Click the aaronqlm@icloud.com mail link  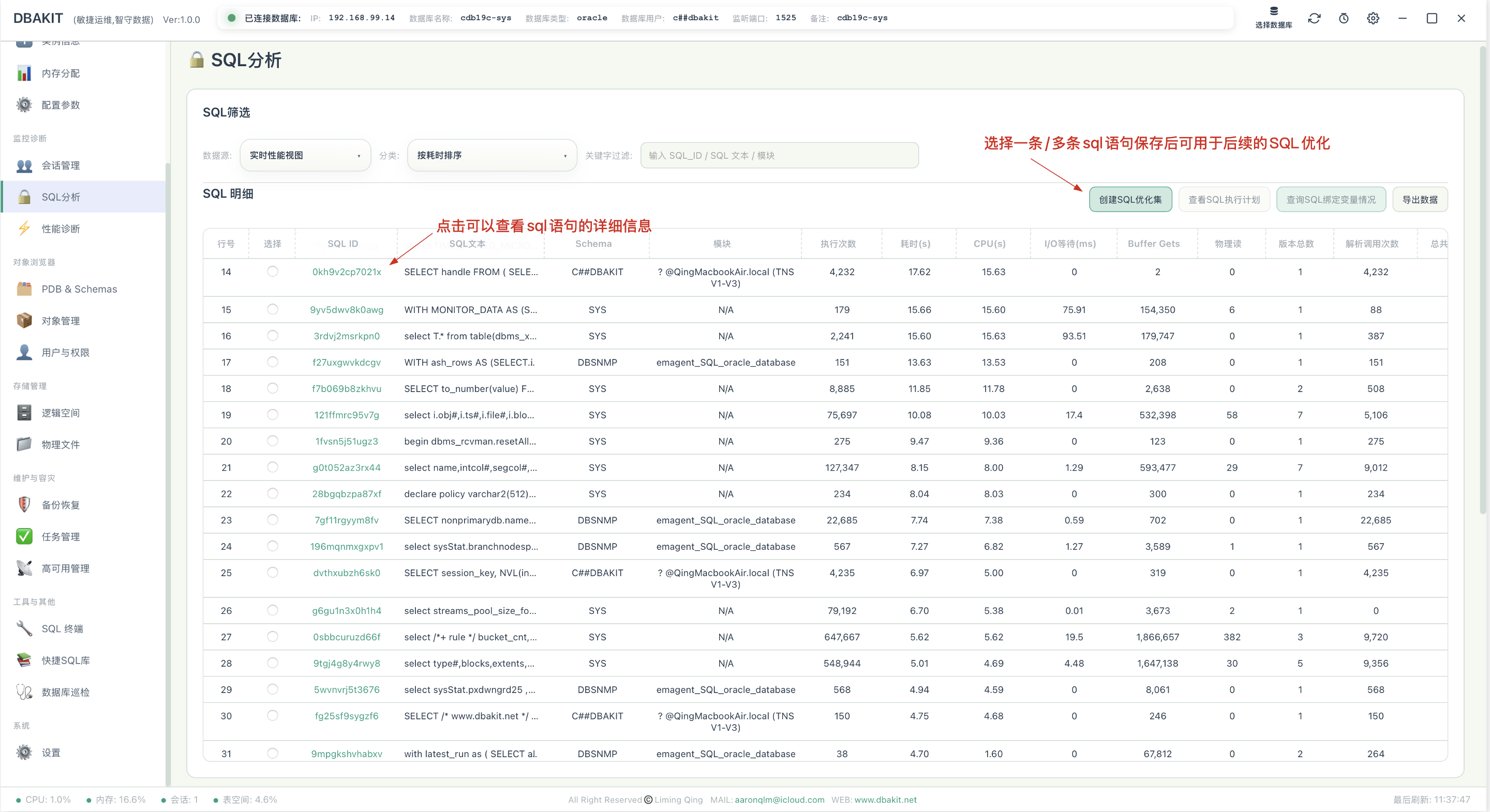(x=779, y=799)
